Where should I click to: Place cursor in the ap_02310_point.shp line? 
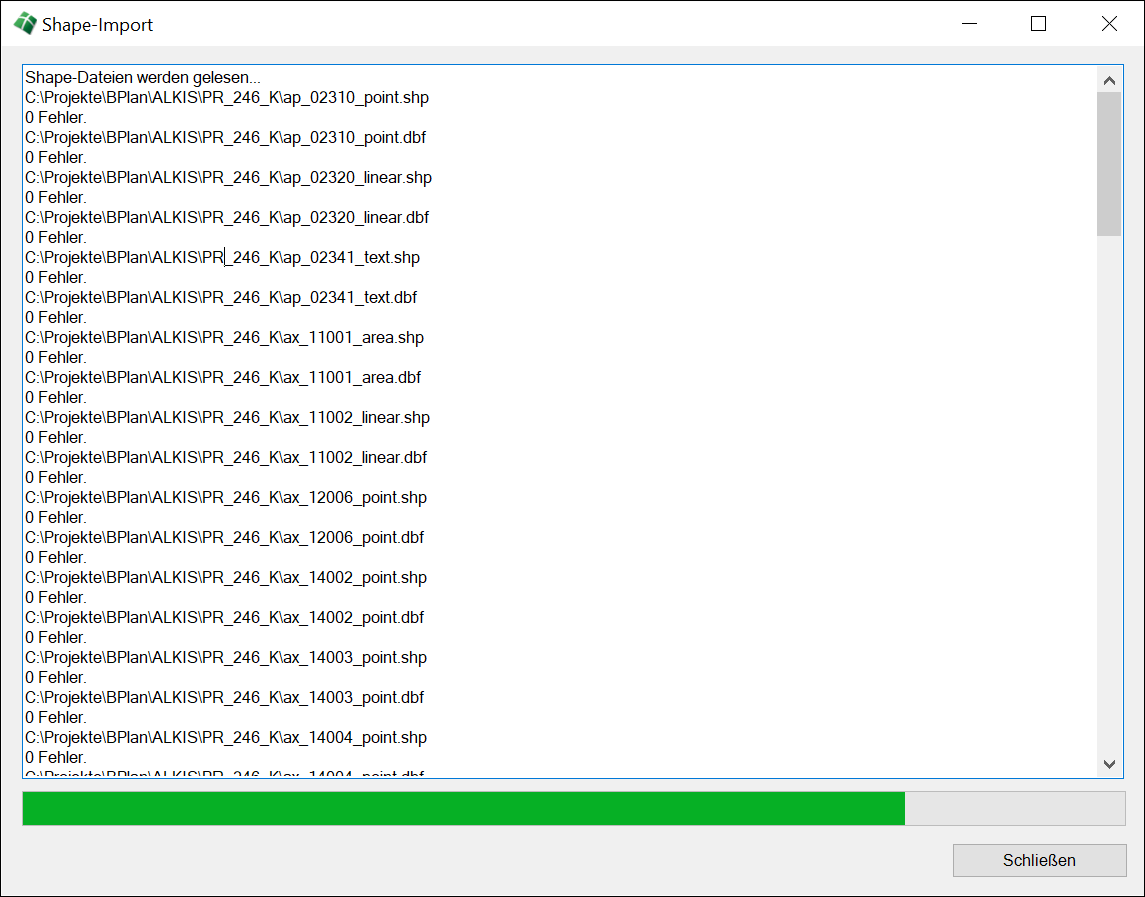coord(227,97)
